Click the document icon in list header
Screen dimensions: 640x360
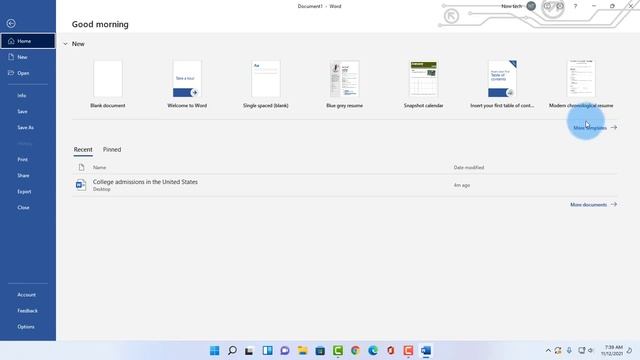[81, 167]
